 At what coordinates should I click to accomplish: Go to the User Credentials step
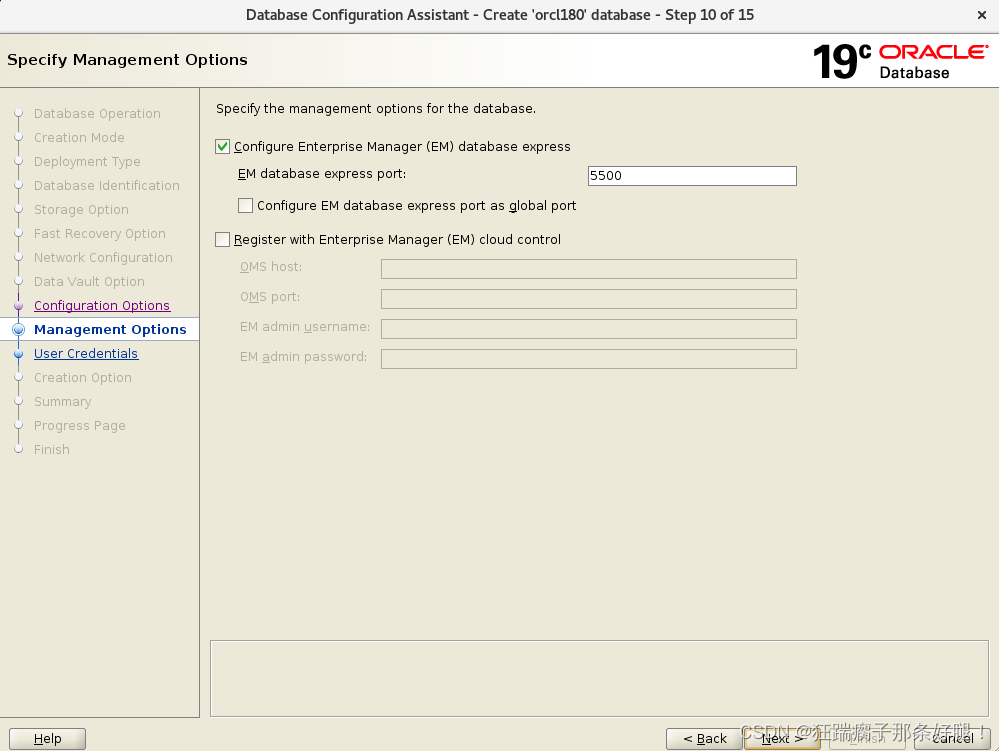click(x=86, y=354)
